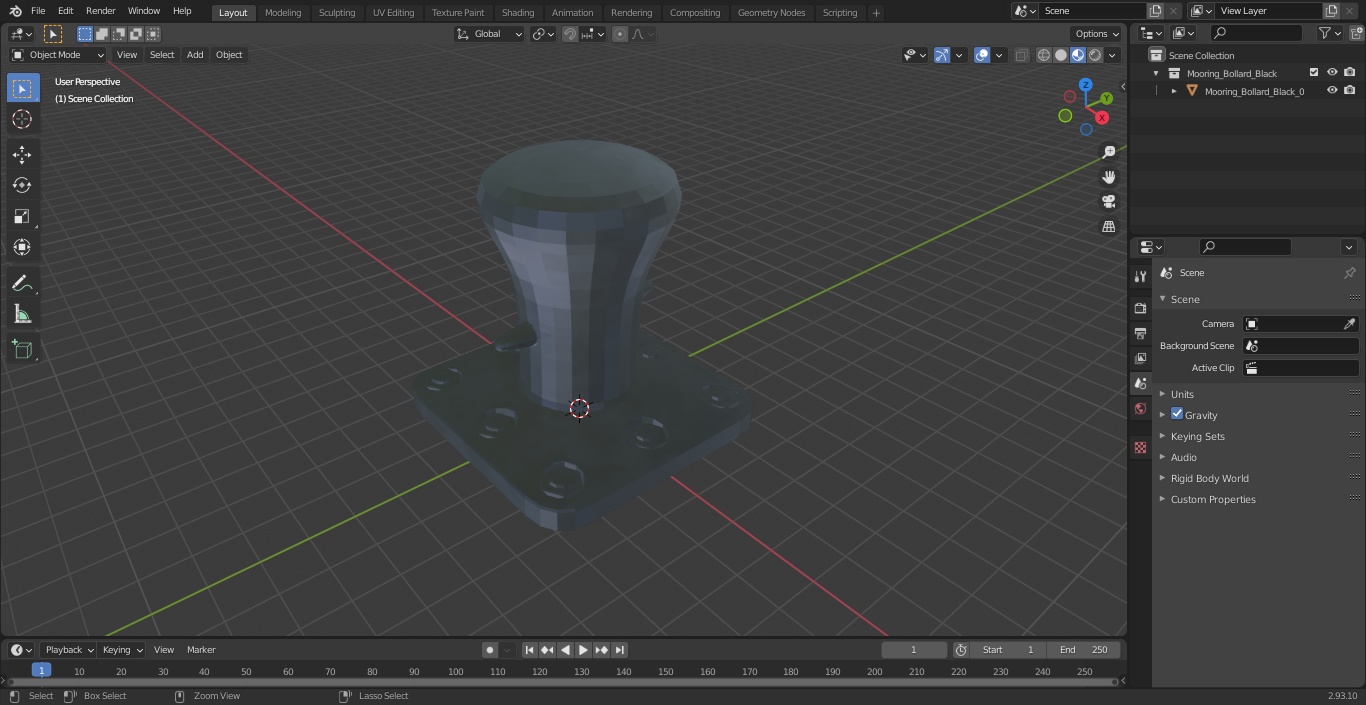Open the Options dropdown in the viewport

click(1097, 34)
